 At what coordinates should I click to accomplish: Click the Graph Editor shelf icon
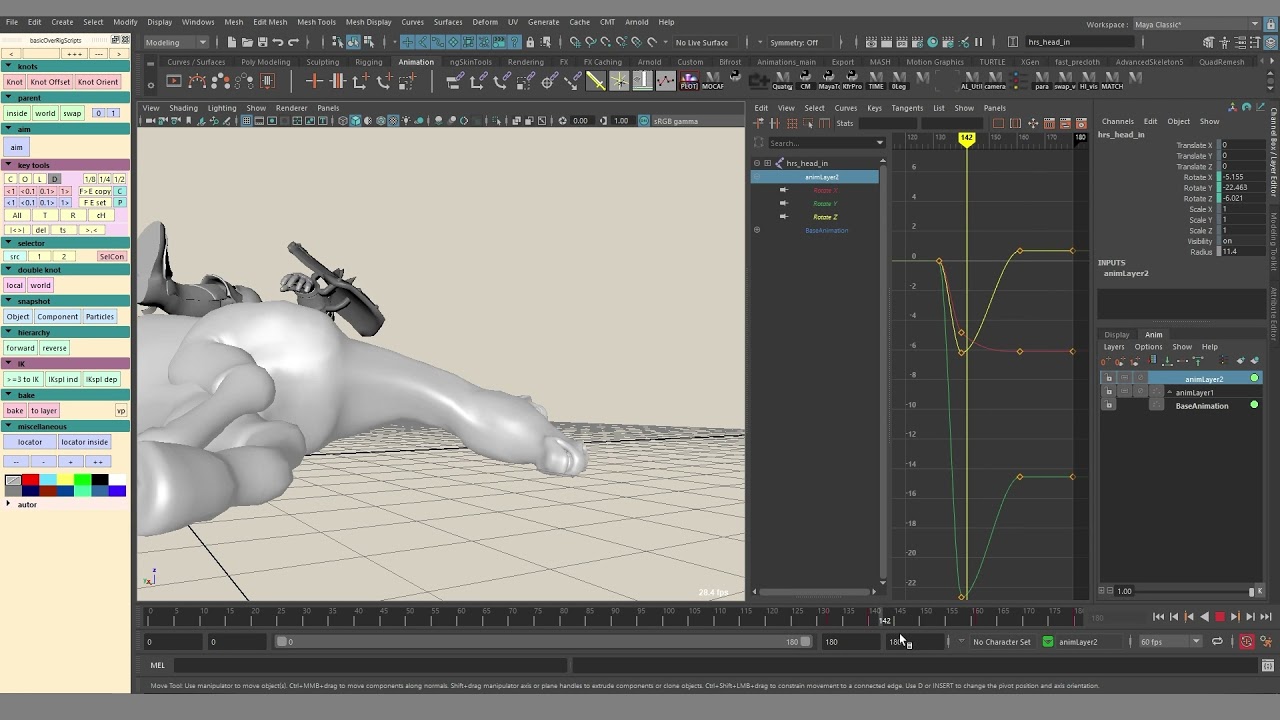666,81
